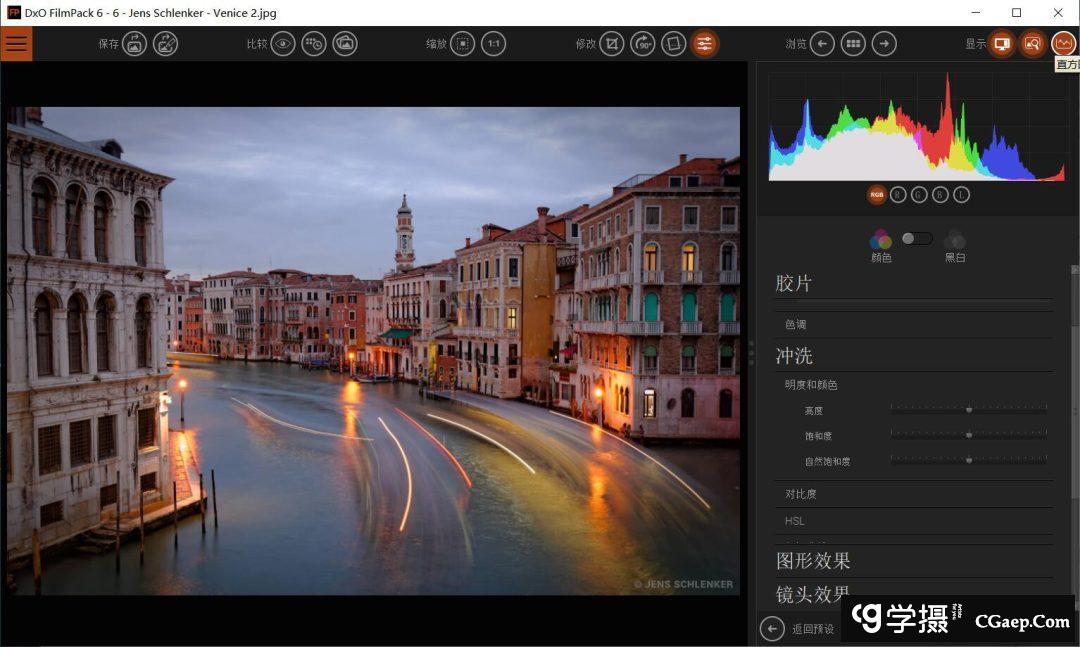Toggle the compare eye icon
This screenshot has height=647, width=1080.
point(283,44)
